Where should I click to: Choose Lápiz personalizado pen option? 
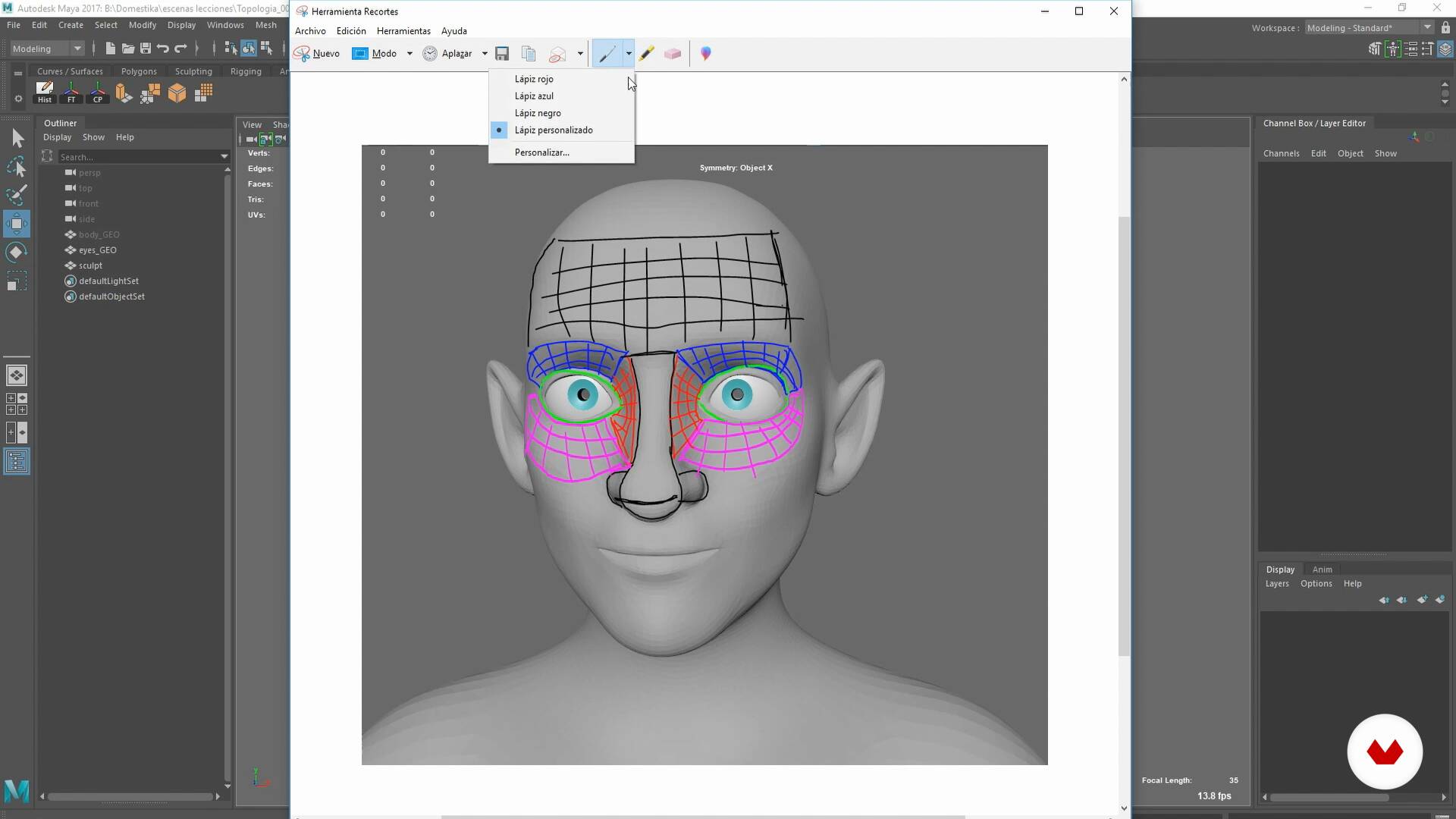(x=561, y=130)
